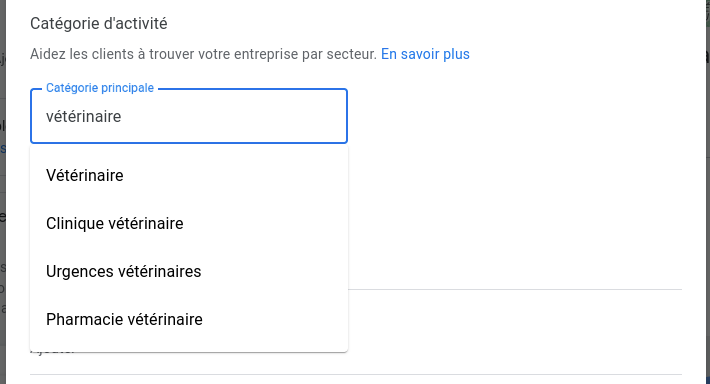
Task: Click the blue bar at the bottom-right corner
Action: tap(707, 380)
